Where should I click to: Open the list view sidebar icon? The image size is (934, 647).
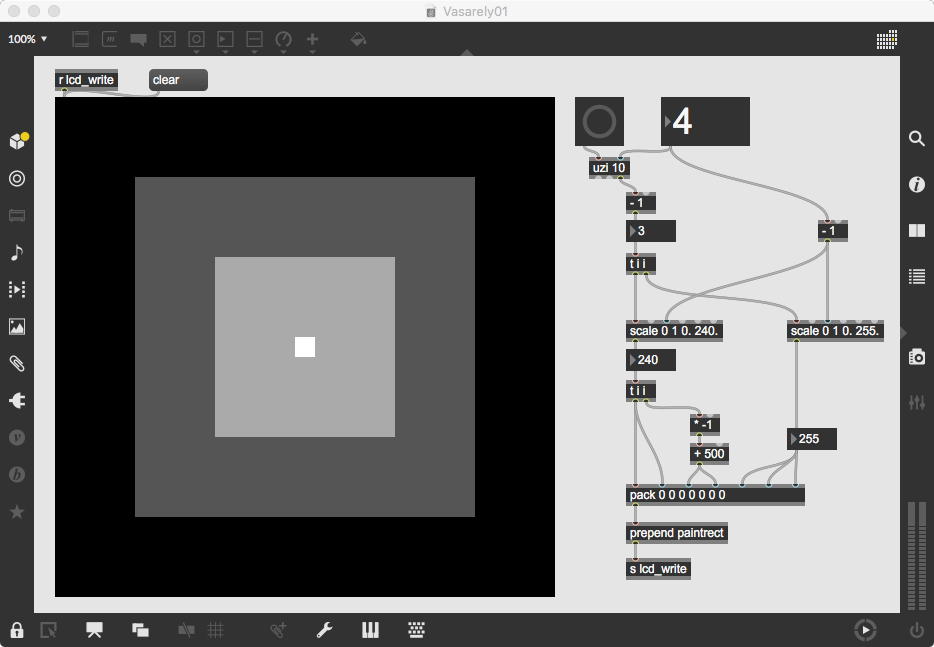(917, 276)
